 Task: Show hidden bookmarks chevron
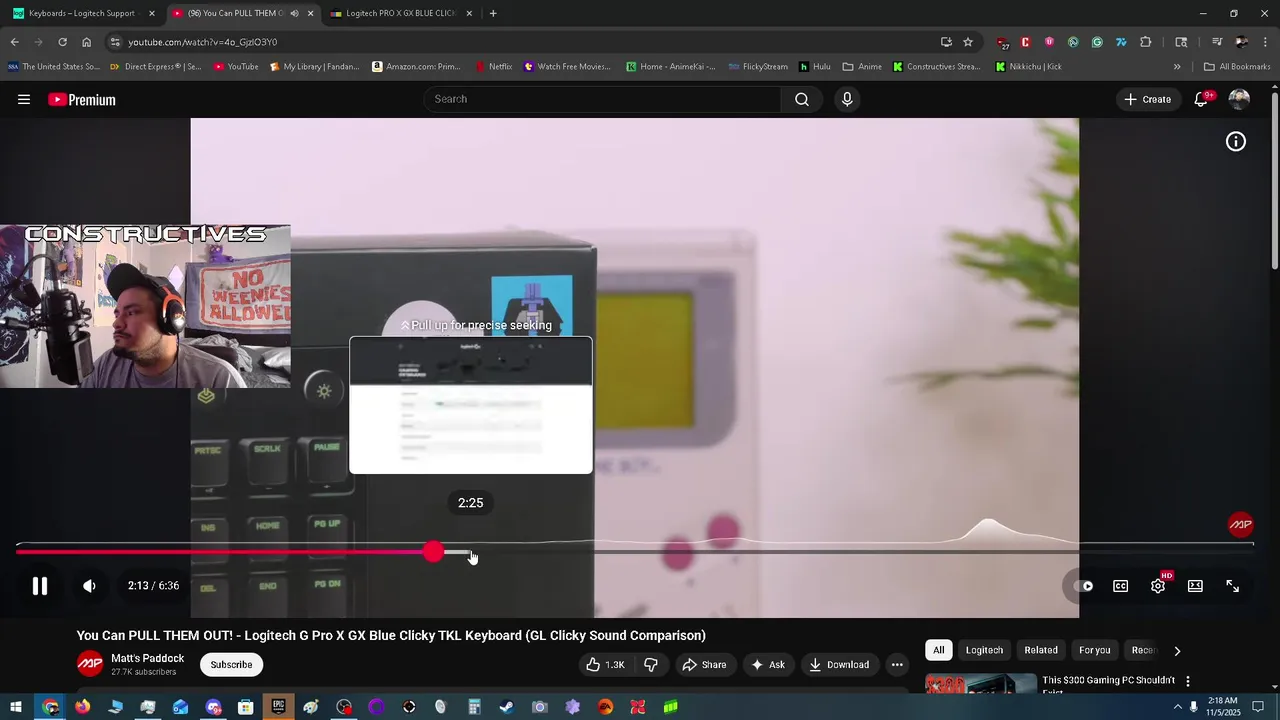click(x=1177, y=67)
